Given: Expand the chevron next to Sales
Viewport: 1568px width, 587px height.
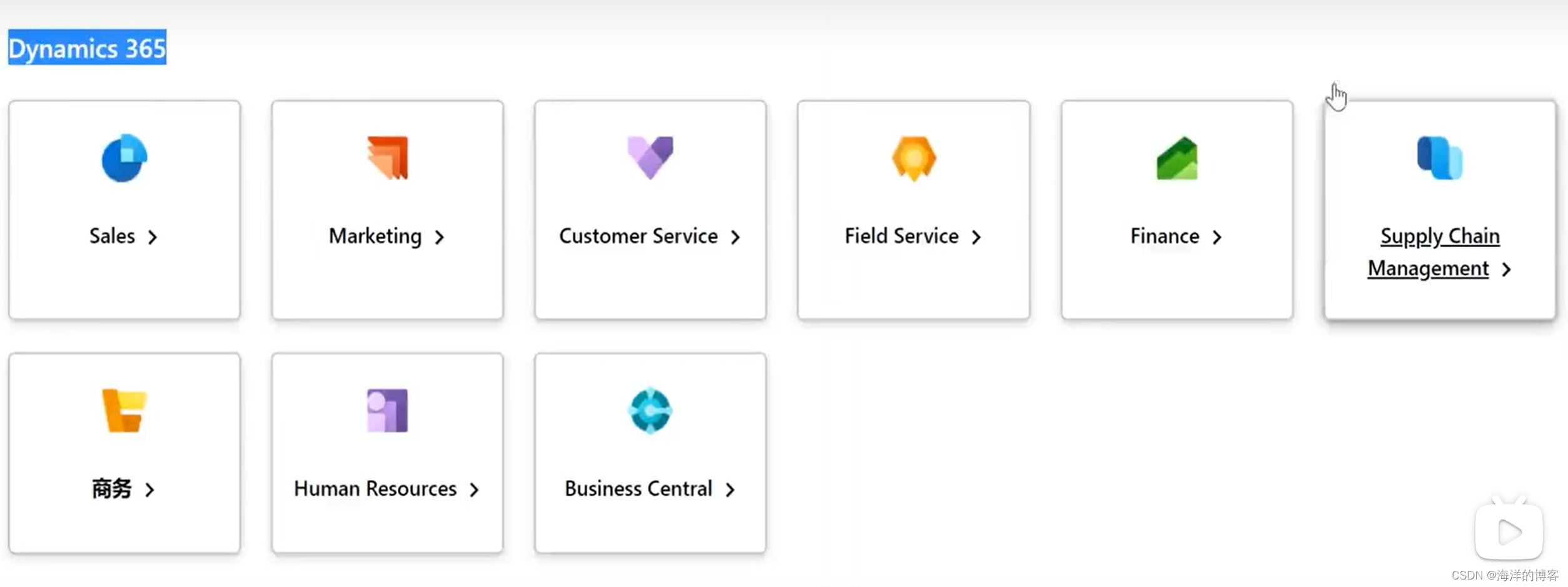Looking at the screenshot, I should click(153, 237).
